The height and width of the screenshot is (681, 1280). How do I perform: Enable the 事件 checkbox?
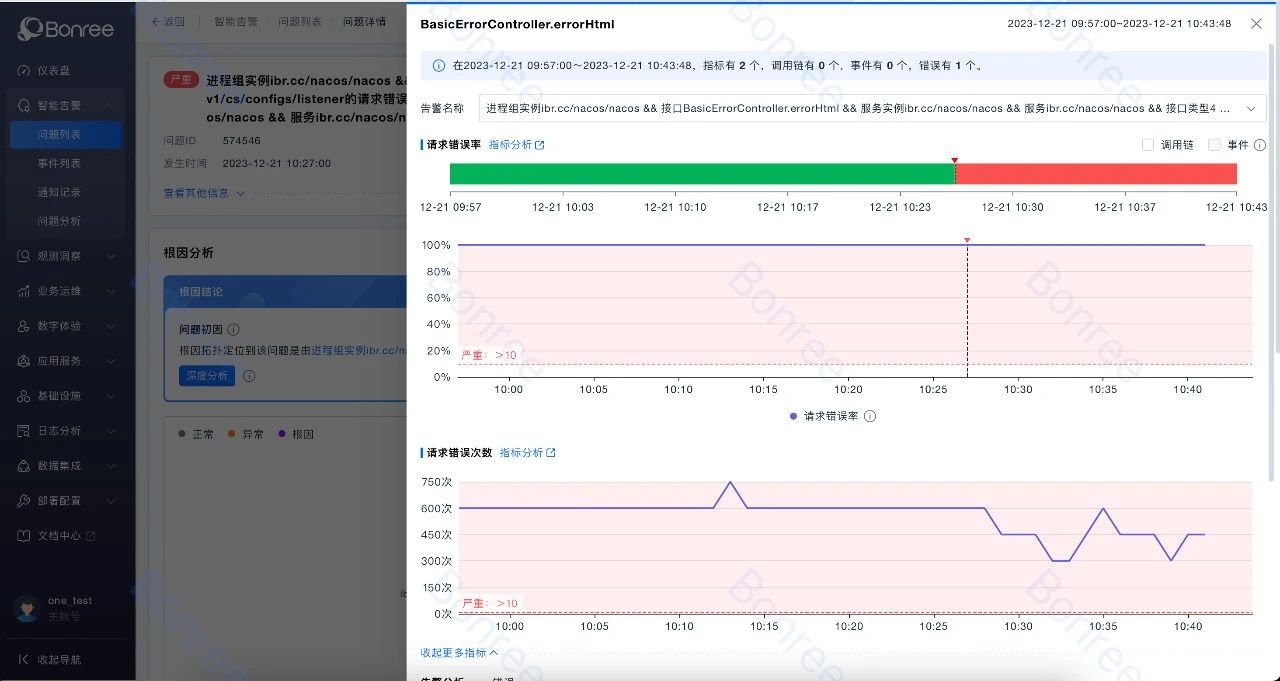1214,145
